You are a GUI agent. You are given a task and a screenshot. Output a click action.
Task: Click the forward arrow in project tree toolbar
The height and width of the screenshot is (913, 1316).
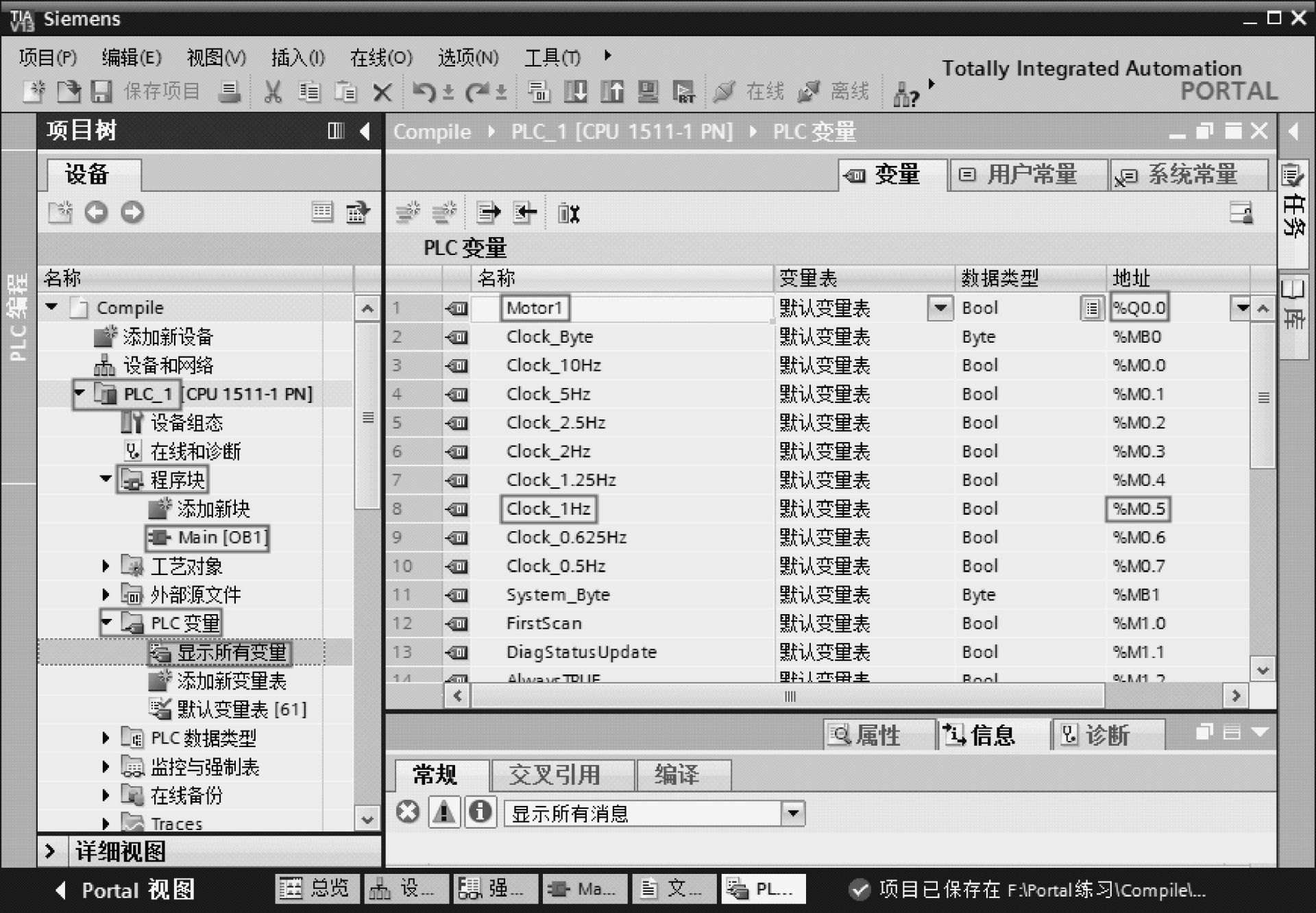132,212
